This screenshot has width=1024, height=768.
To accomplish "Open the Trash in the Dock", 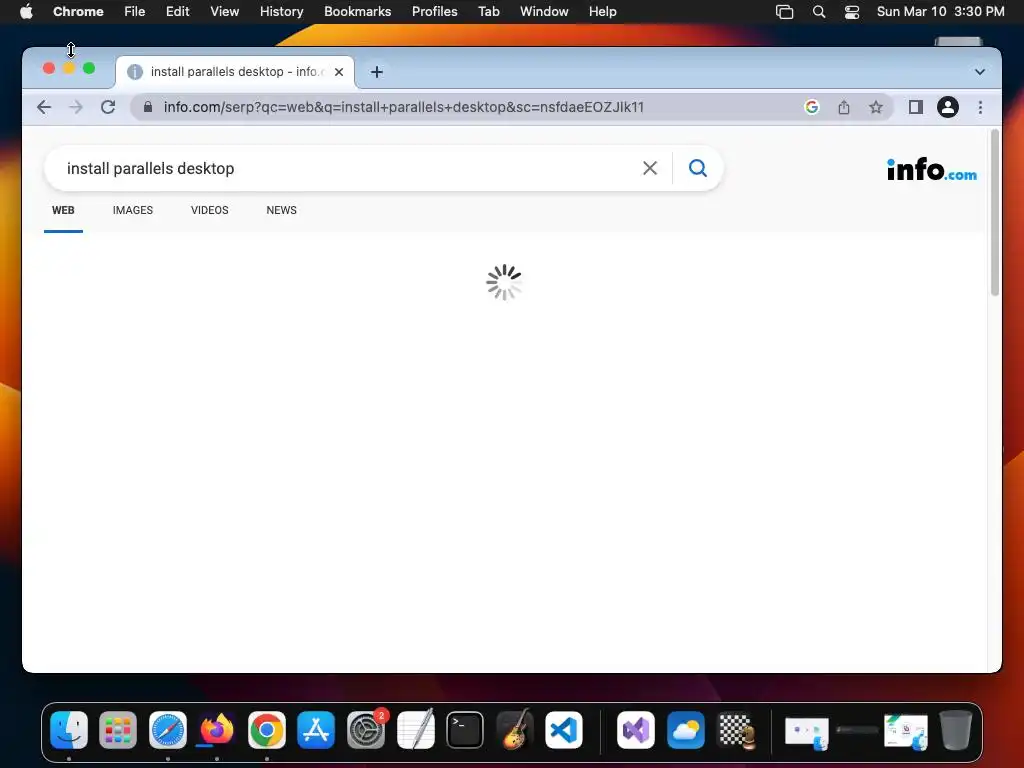I will [955, 730].
